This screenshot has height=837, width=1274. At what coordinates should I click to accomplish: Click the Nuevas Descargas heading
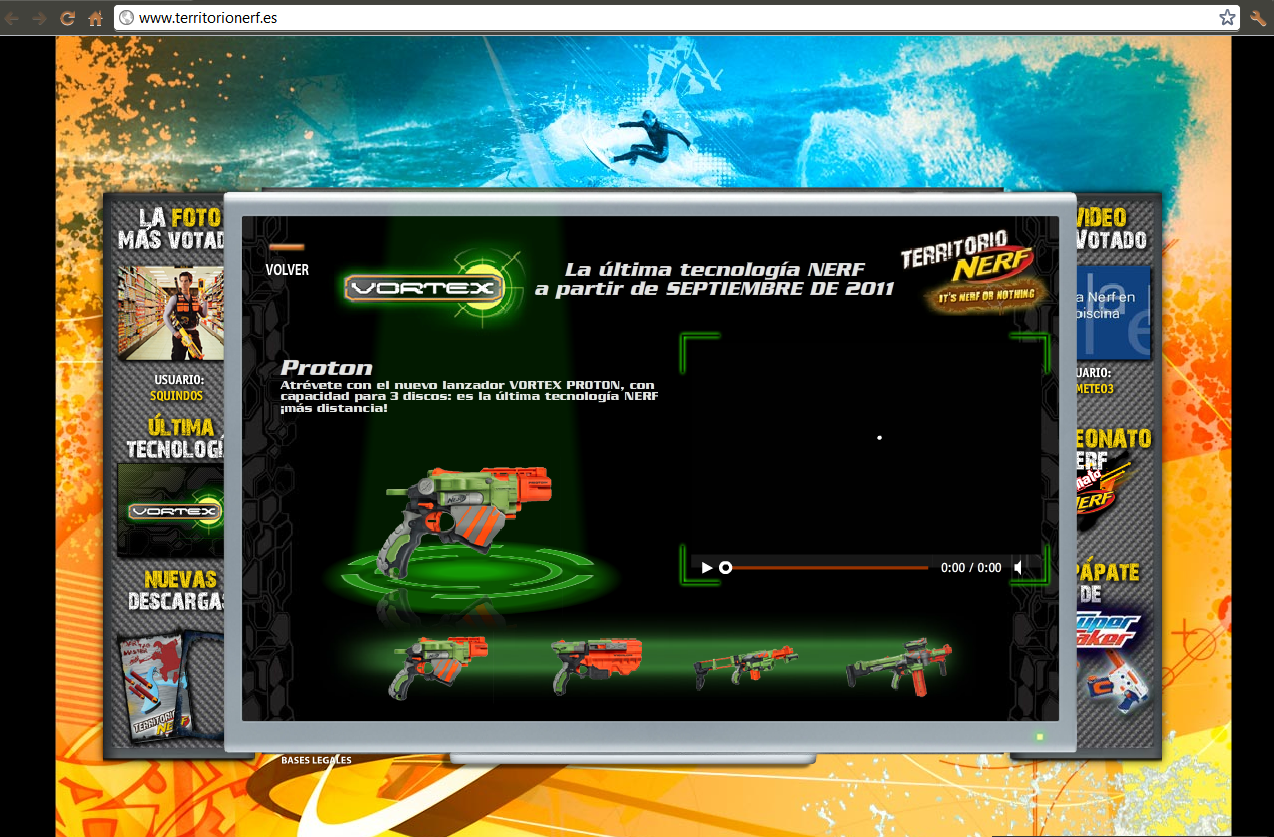pyautogui.click(x=176, y=590)
